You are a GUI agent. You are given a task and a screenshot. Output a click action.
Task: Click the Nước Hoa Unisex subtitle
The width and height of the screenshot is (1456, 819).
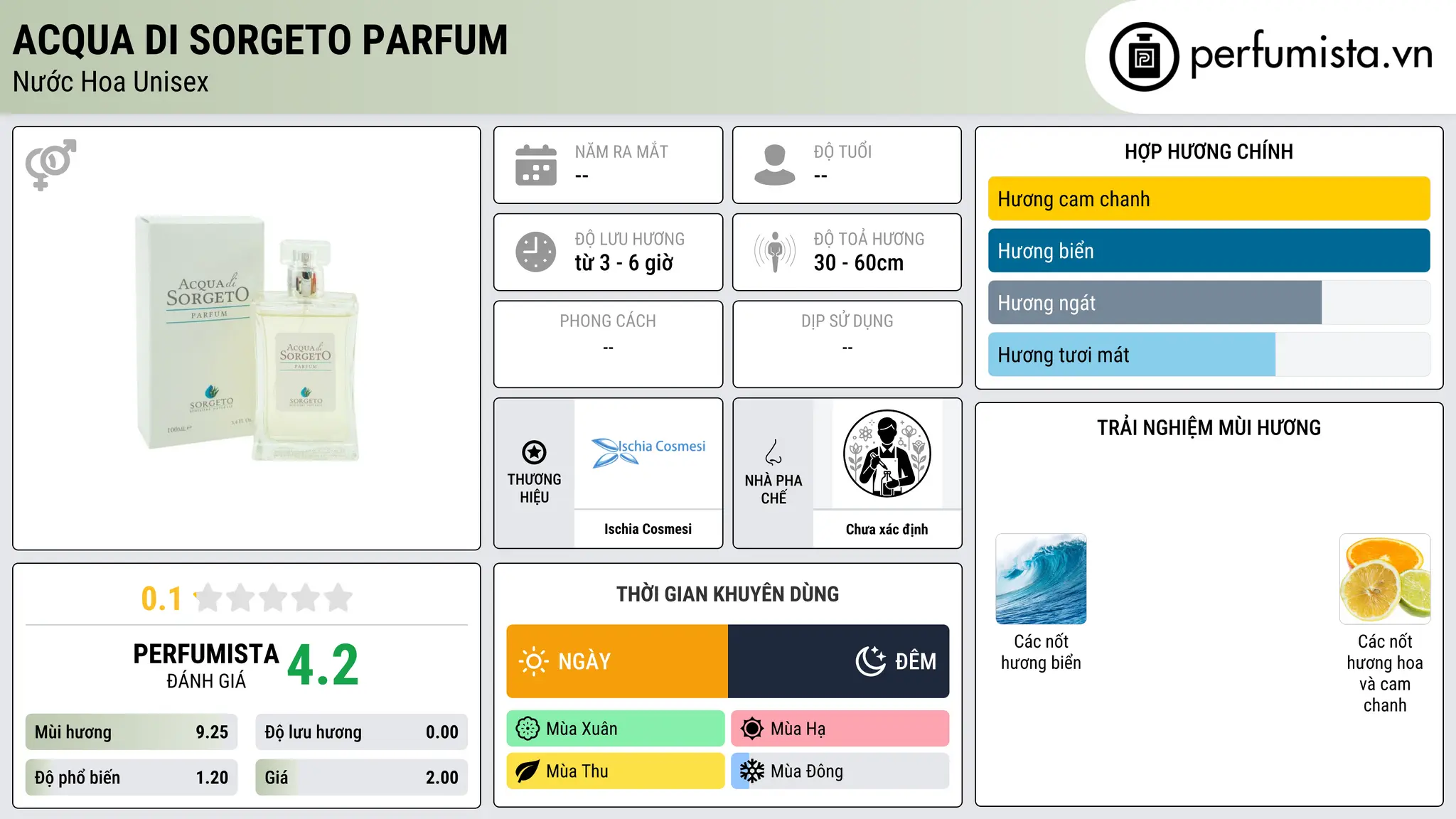[111, 82]
